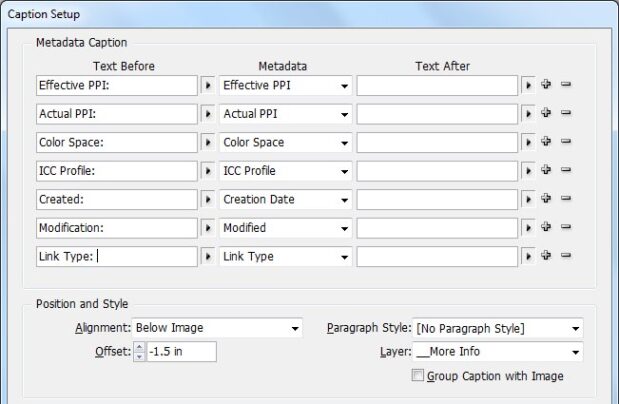
Task: Click the empty Text After field for ICC Profile
Action: [x=437, y=171]
